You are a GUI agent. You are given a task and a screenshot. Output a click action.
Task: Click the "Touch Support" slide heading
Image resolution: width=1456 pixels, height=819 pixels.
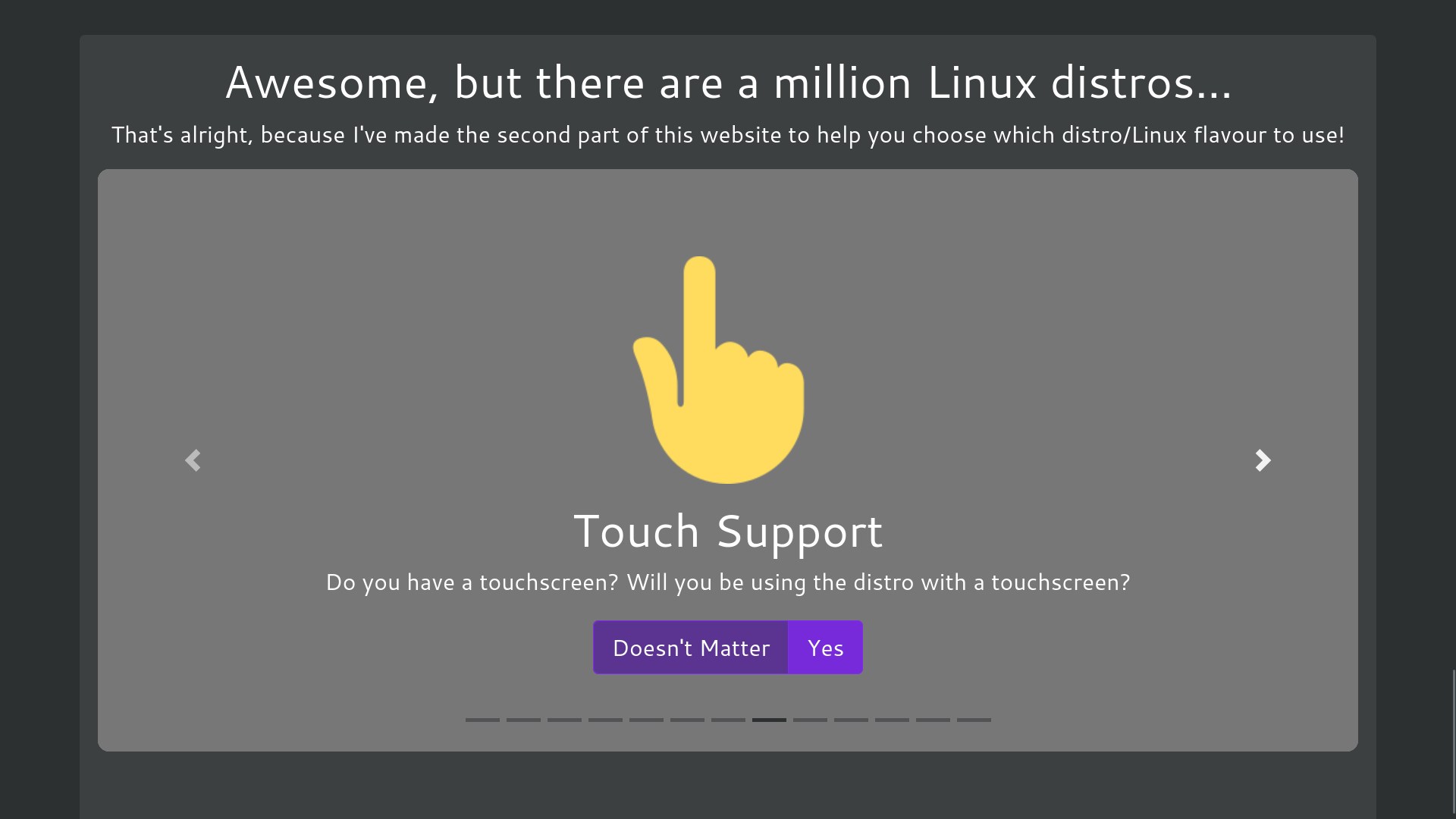pyautogui.click(x=728, y=532)
